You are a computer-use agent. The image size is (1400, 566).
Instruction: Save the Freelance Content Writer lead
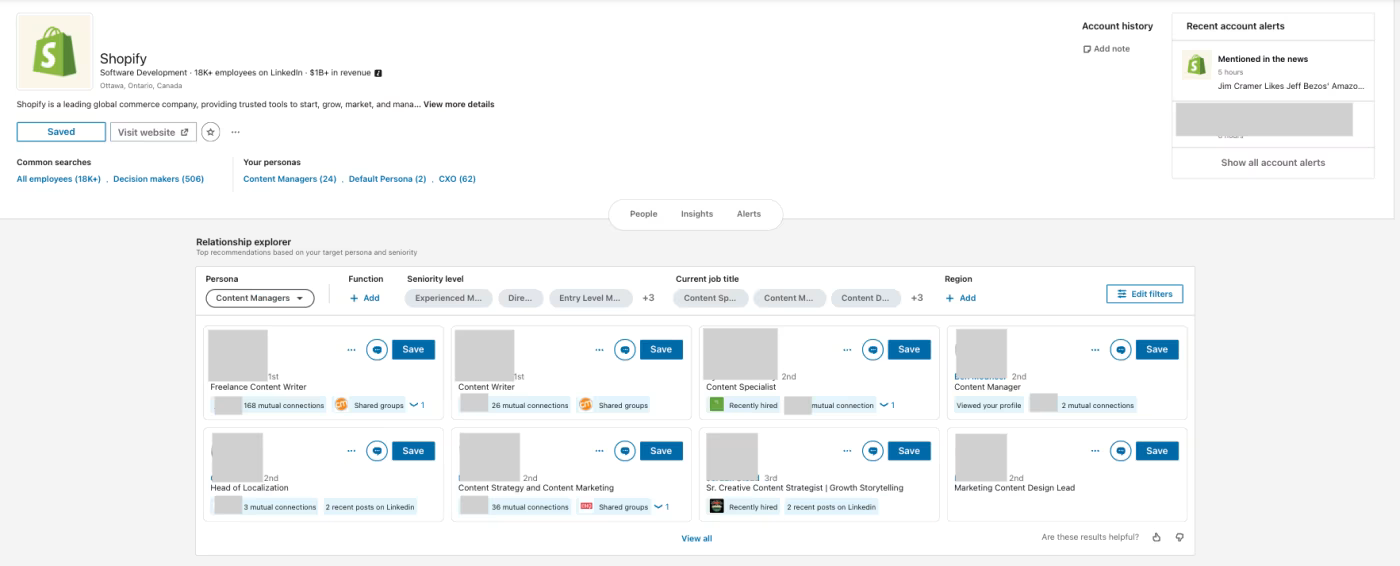click(x=413, y=350)
